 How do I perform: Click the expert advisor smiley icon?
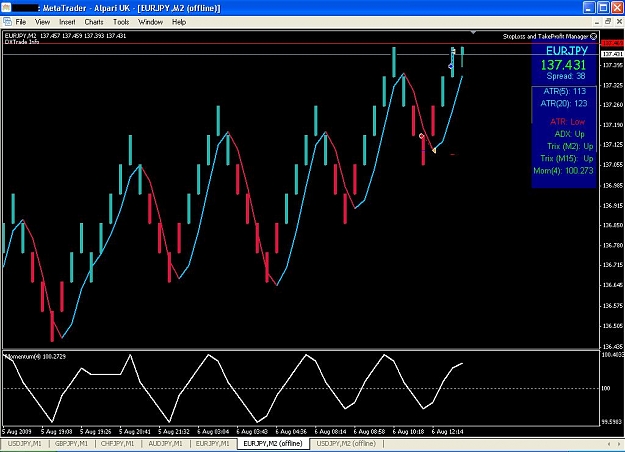(594, 36)
